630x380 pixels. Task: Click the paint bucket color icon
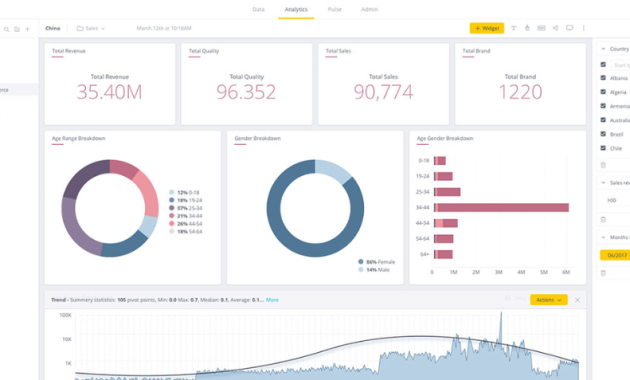(527, 28)
